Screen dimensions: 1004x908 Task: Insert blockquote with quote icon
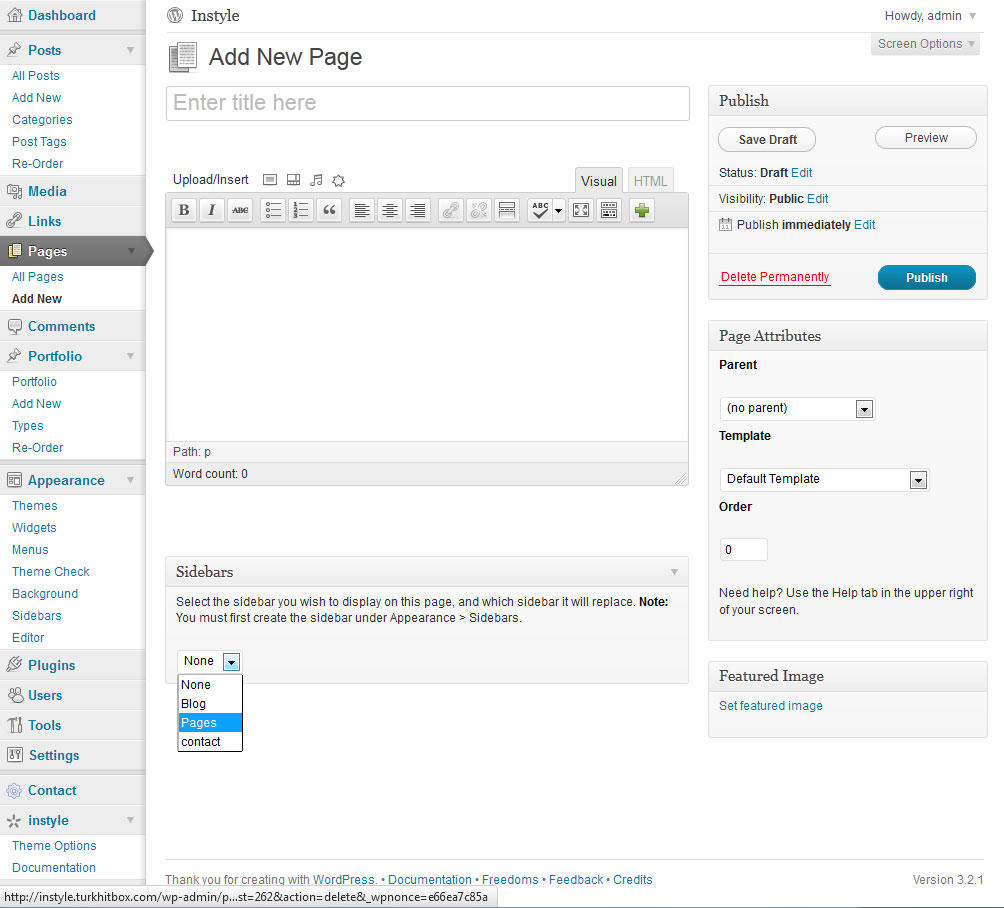tap(329, 210)
